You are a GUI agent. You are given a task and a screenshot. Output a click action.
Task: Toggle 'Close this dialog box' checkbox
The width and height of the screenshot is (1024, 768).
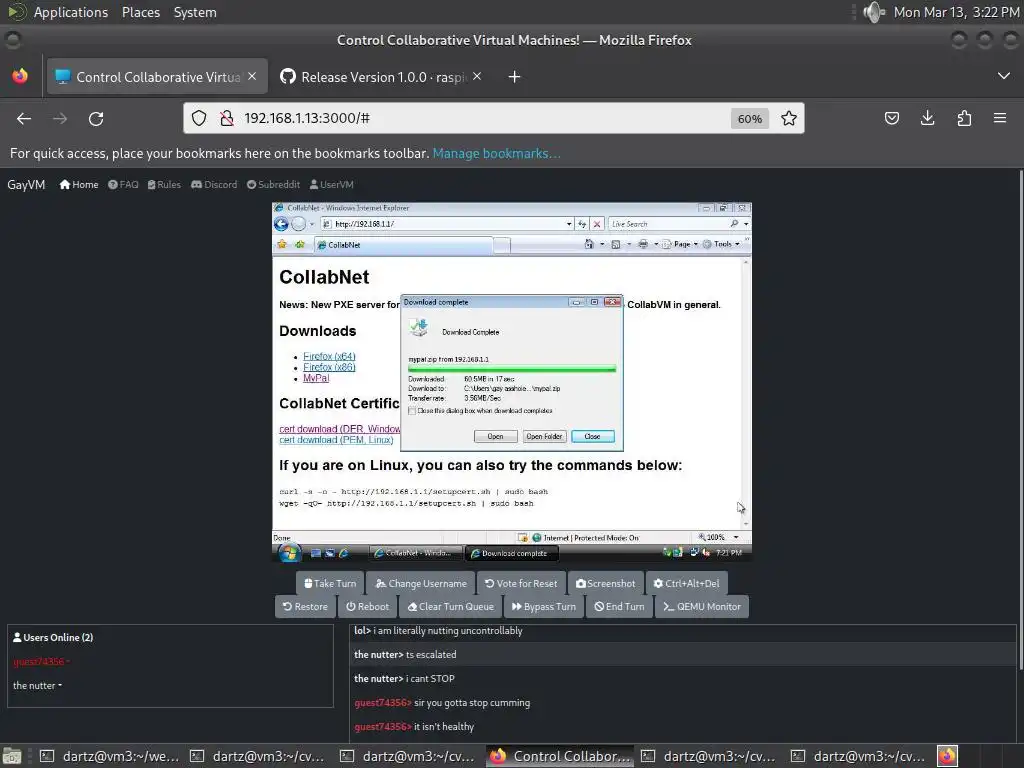coord(412,411)
